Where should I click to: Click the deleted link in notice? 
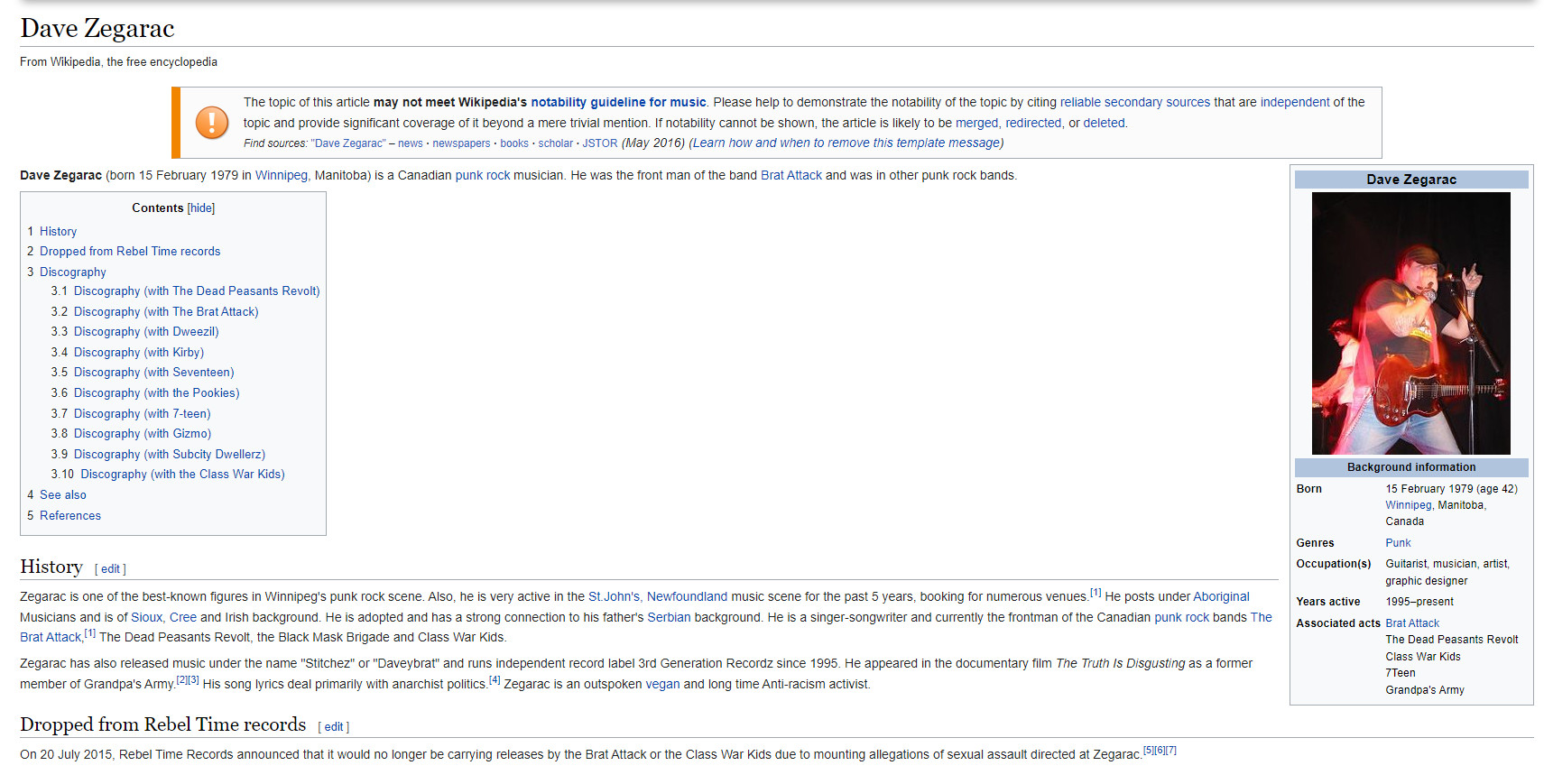[1104, 124]
